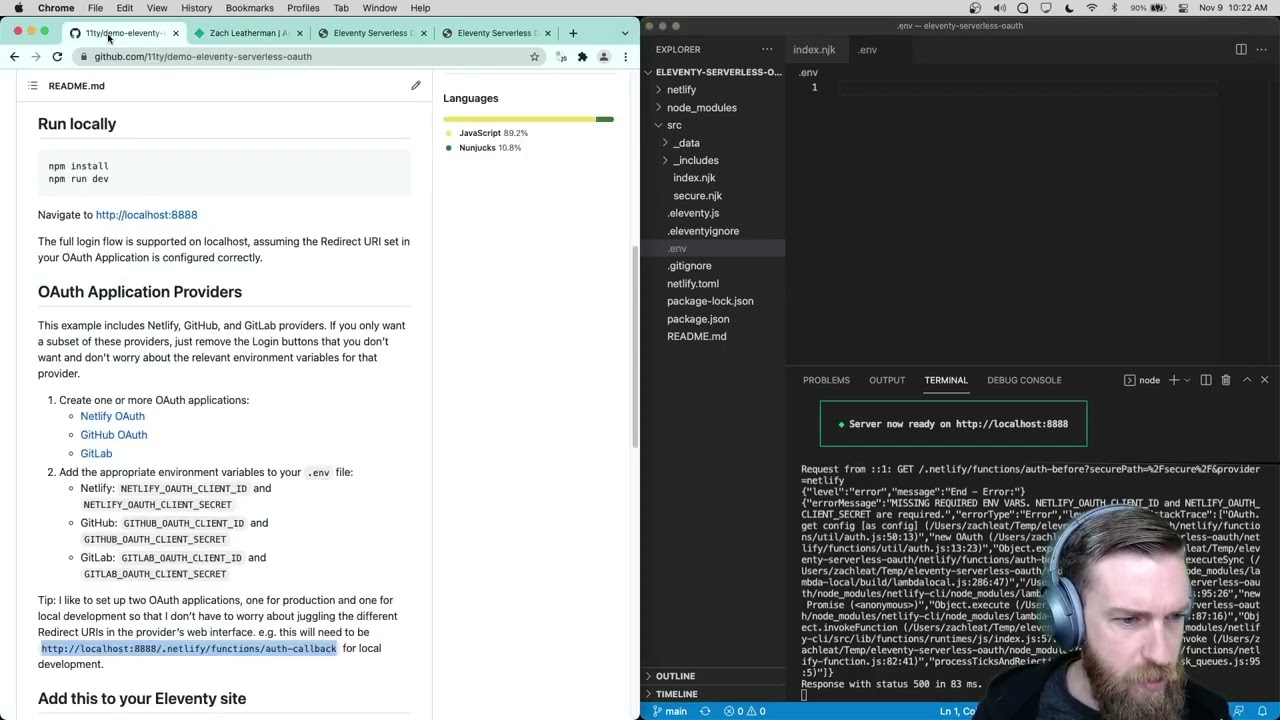Open editor more actions ellipsis

pyautogui.click(x=1262, y=49)
